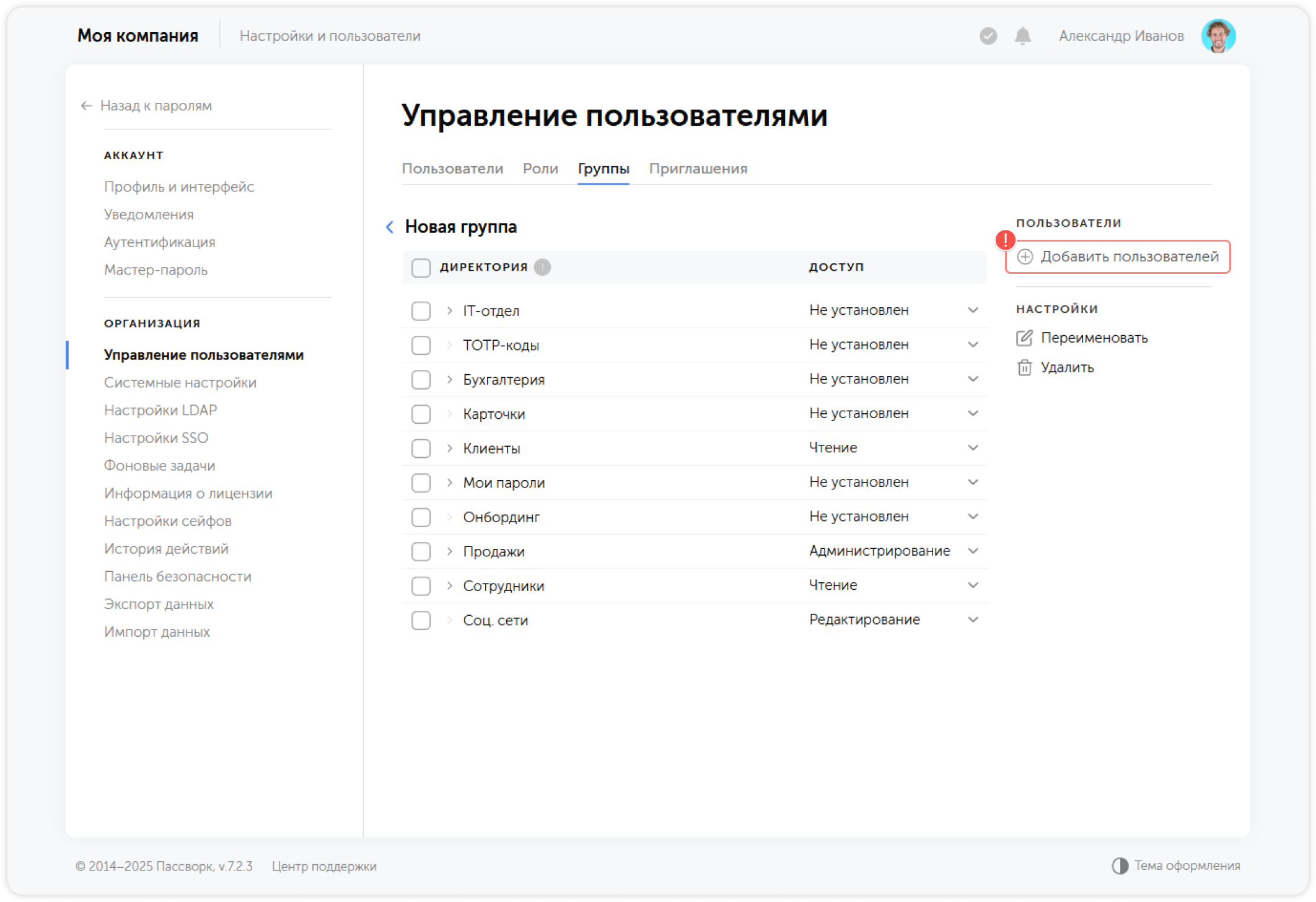Open notifications via the bell icon

click(1022, 36)
